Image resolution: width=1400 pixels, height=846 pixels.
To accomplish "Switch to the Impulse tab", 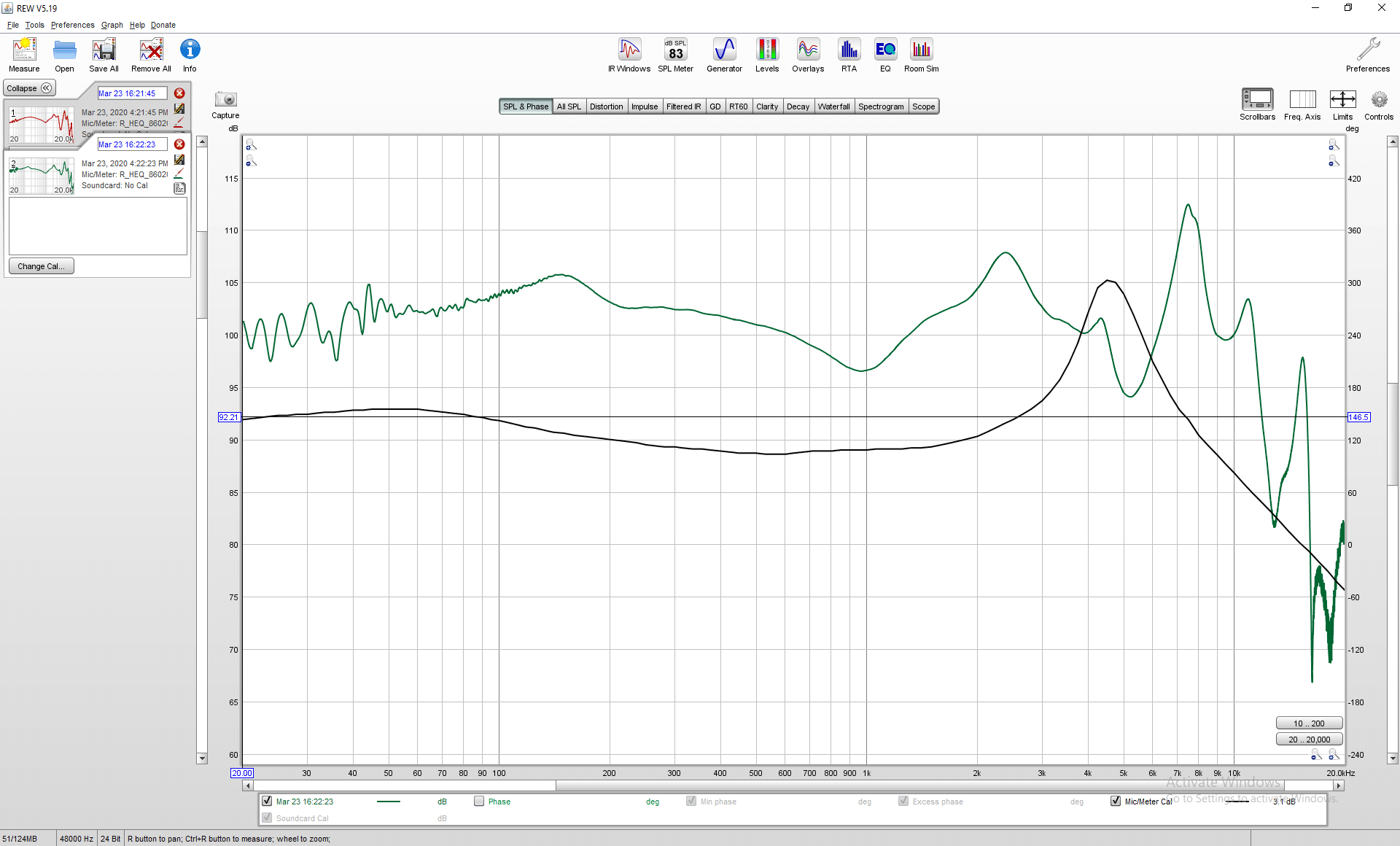I will 645,106.
